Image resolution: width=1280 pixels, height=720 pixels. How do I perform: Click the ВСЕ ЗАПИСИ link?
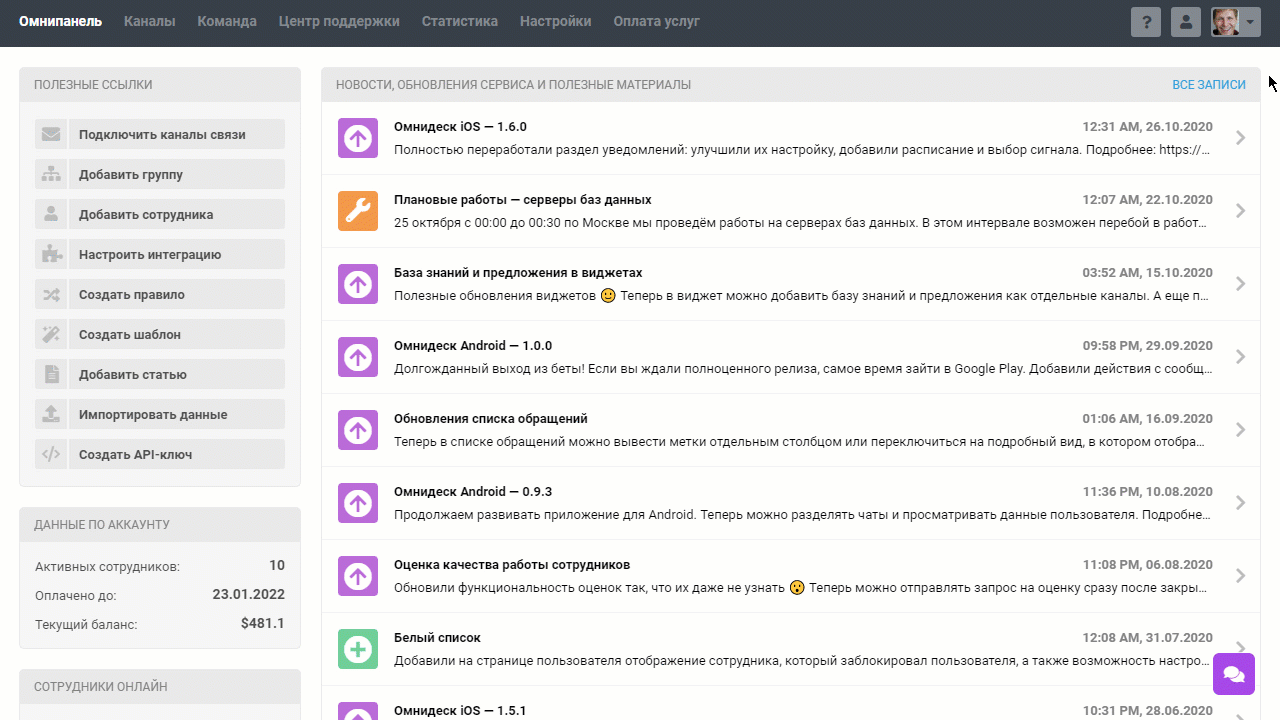[x=1209, y=85]
